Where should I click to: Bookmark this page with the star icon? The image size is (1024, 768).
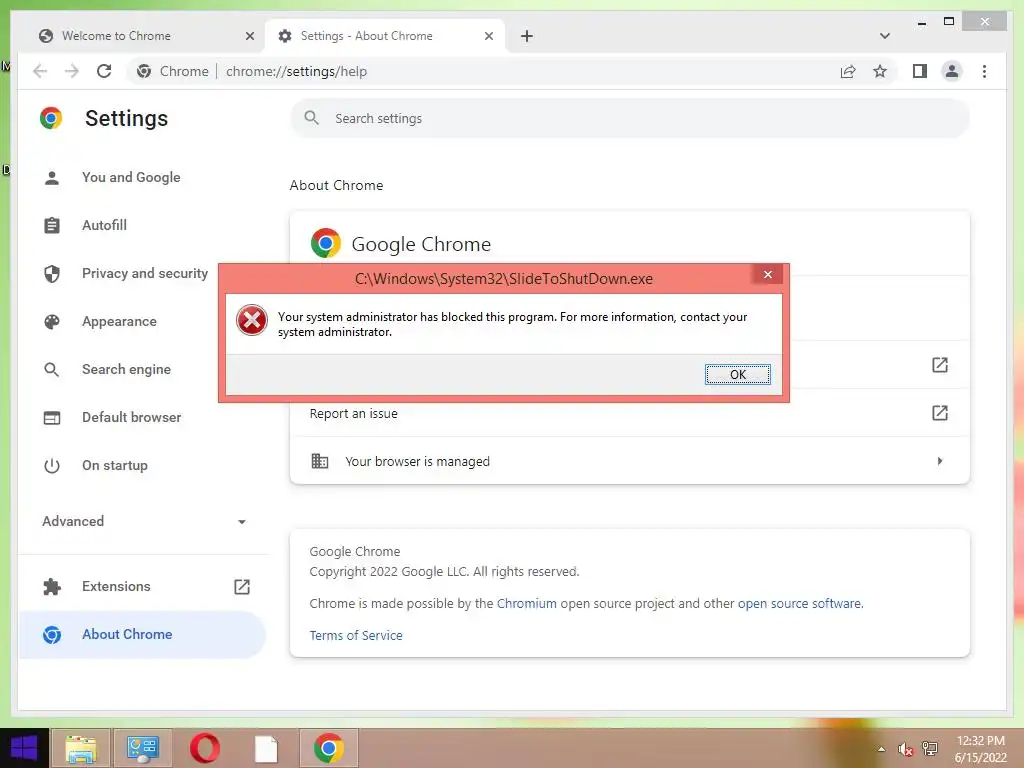[x=880, y=71]
